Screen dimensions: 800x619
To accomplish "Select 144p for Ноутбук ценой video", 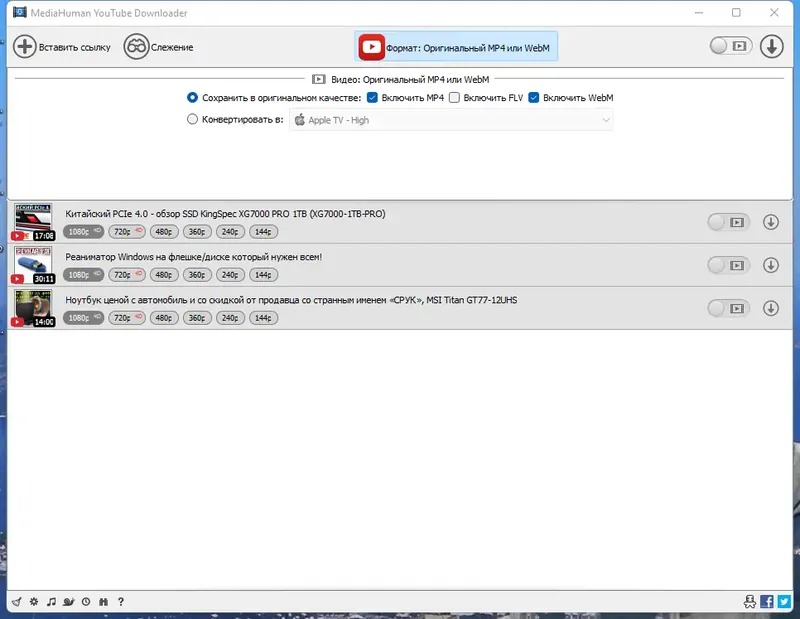I will tap(263, 318).
